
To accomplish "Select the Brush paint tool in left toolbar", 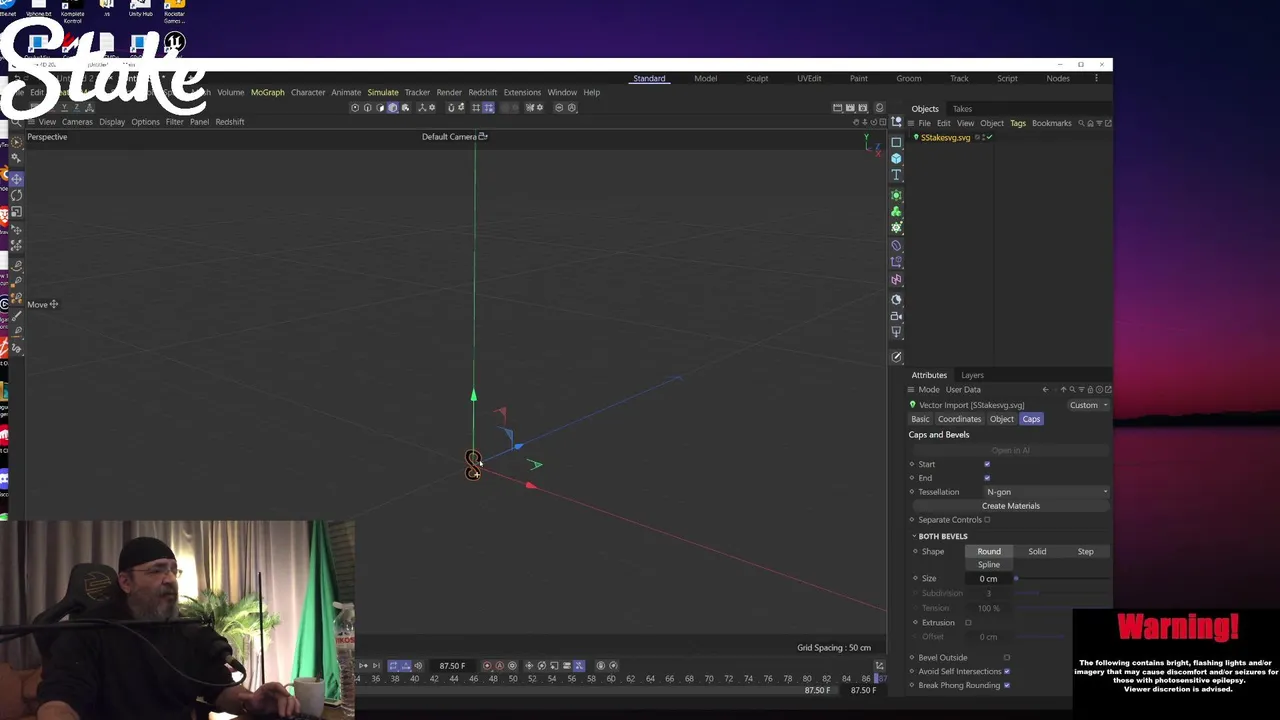I will pyautogui.click(x=17, y=315).
